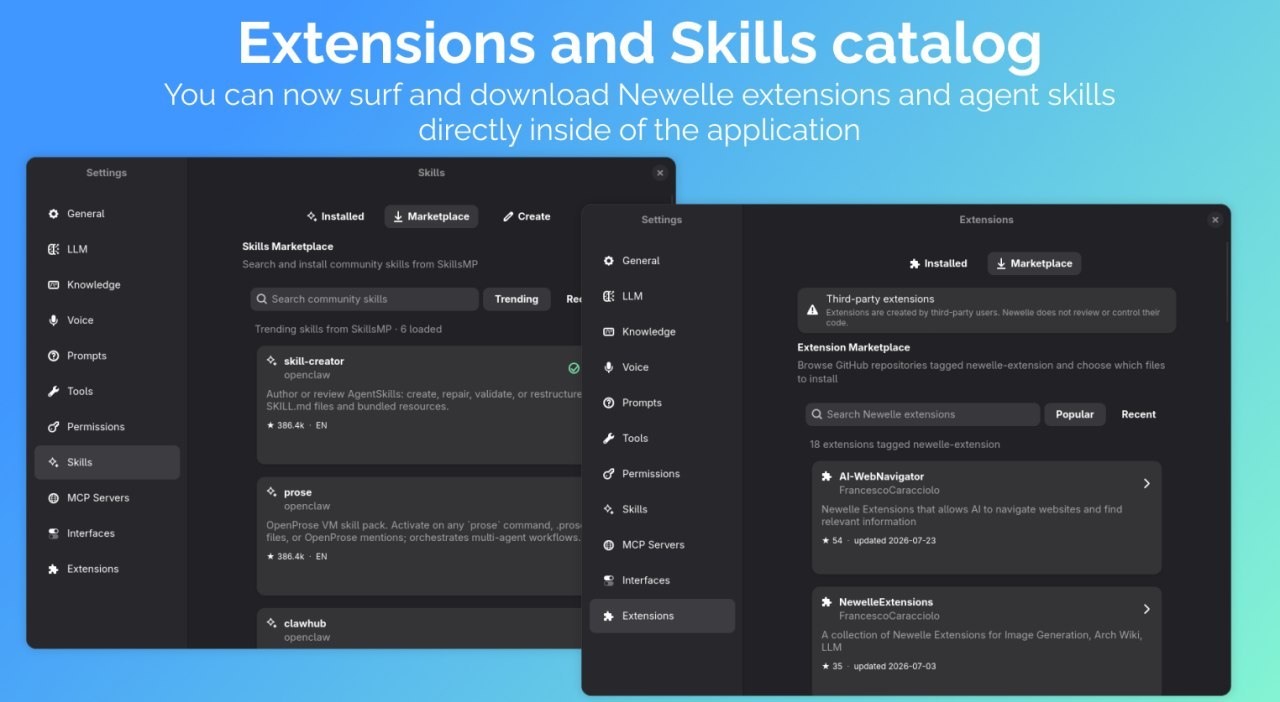
Task: Open MCP Servers globe icon in Skills window
Action: tap(54, 498)
